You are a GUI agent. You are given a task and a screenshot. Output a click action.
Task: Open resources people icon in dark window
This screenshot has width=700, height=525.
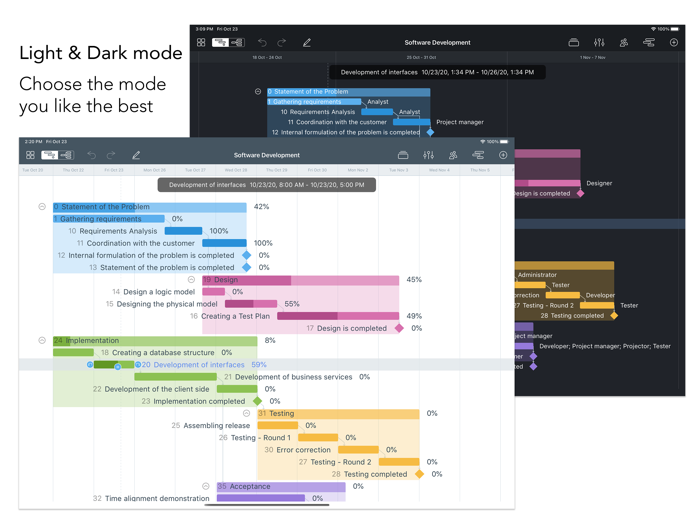624,42
